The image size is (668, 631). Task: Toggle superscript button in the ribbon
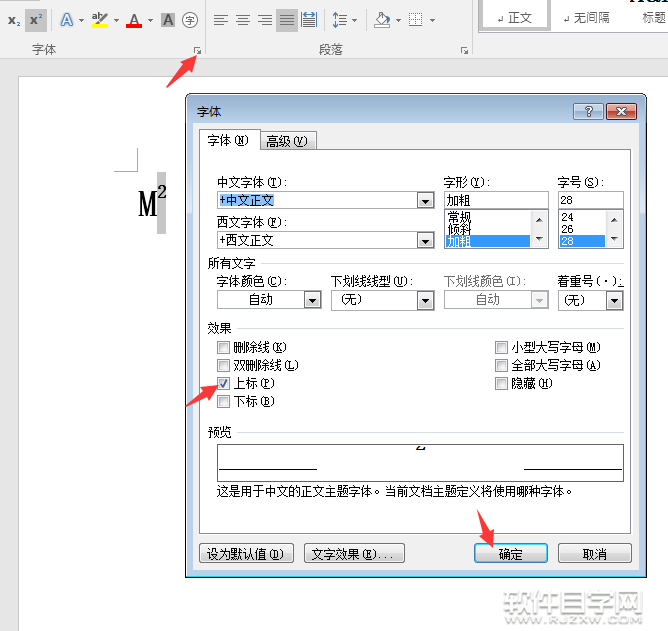tap(36, 20)
